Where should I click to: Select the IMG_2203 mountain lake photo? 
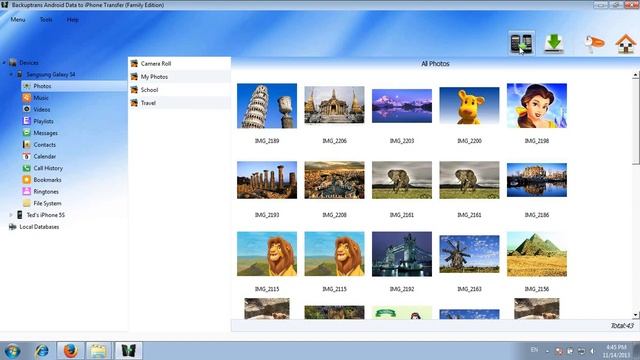[x=402, y=106]
